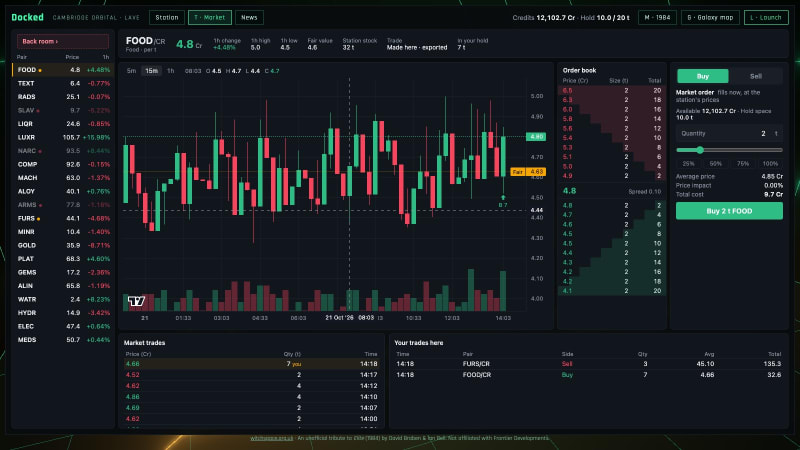Click the FOOD/CR Buy trade row
Viewport: 800px width, 450px height.
click(588, 375)
